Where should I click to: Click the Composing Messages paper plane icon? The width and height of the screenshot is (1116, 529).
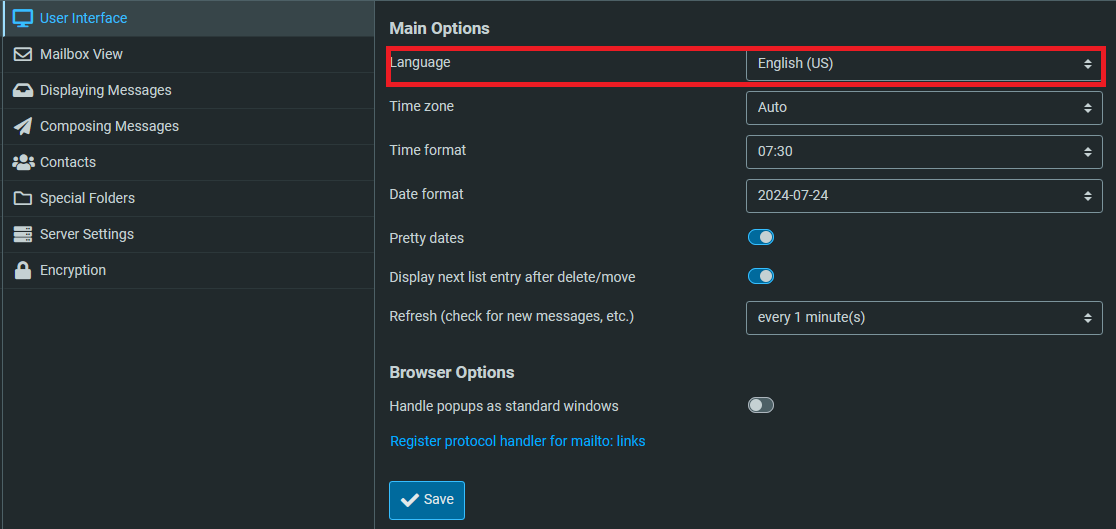tap(23, 126)
